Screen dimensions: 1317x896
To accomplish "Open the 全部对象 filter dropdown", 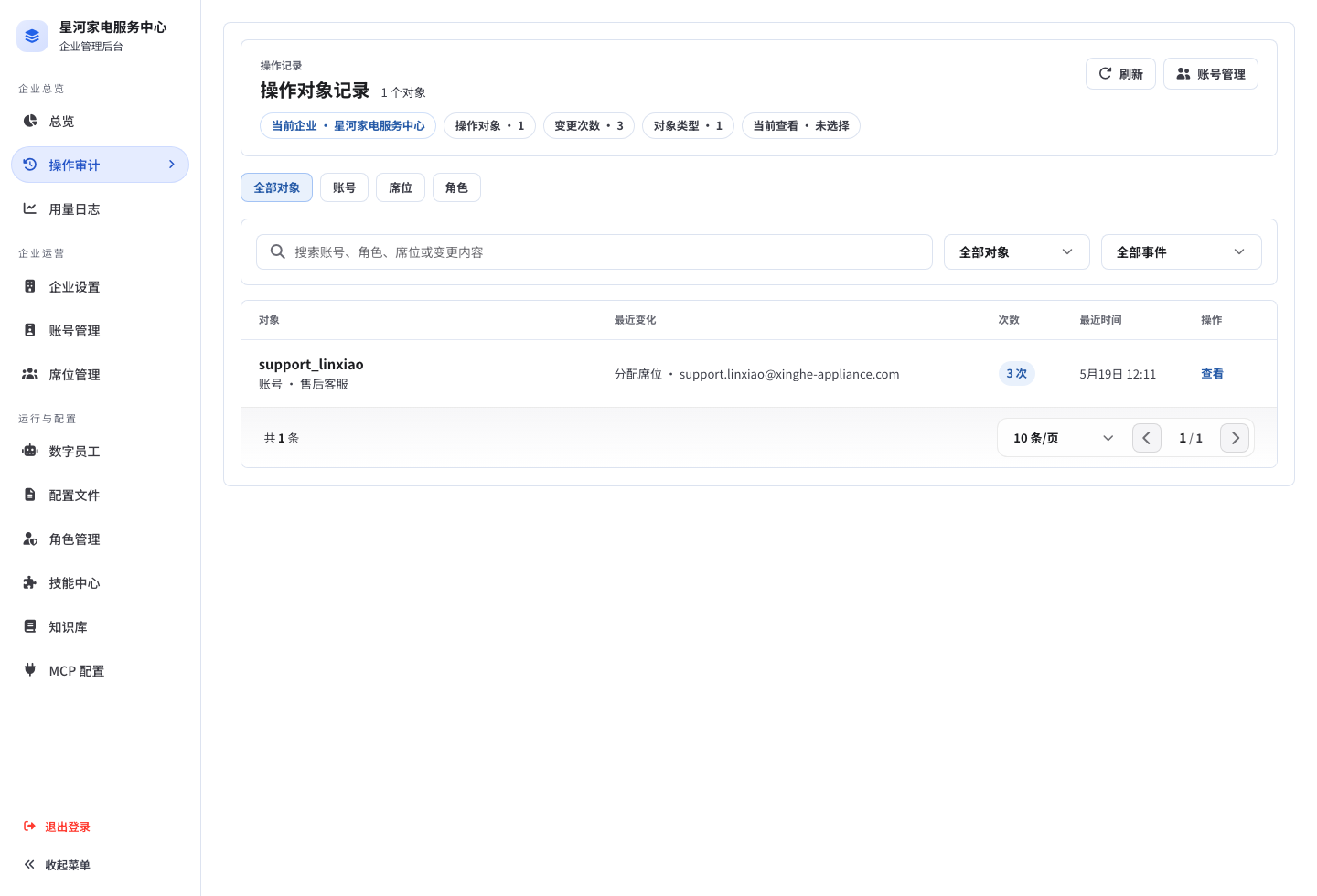I will (x=1017, y=252).
